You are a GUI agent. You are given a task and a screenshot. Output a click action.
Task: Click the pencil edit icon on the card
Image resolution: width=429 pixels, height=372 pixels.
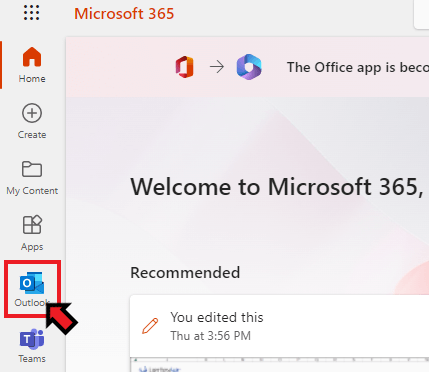pos(150,326)
